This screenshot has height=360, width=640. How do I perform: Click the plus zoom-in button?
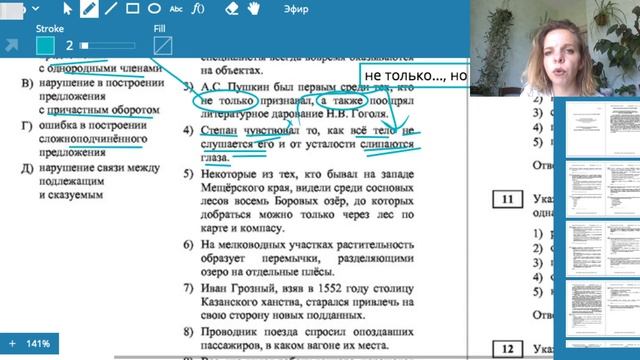click(12, 344)
